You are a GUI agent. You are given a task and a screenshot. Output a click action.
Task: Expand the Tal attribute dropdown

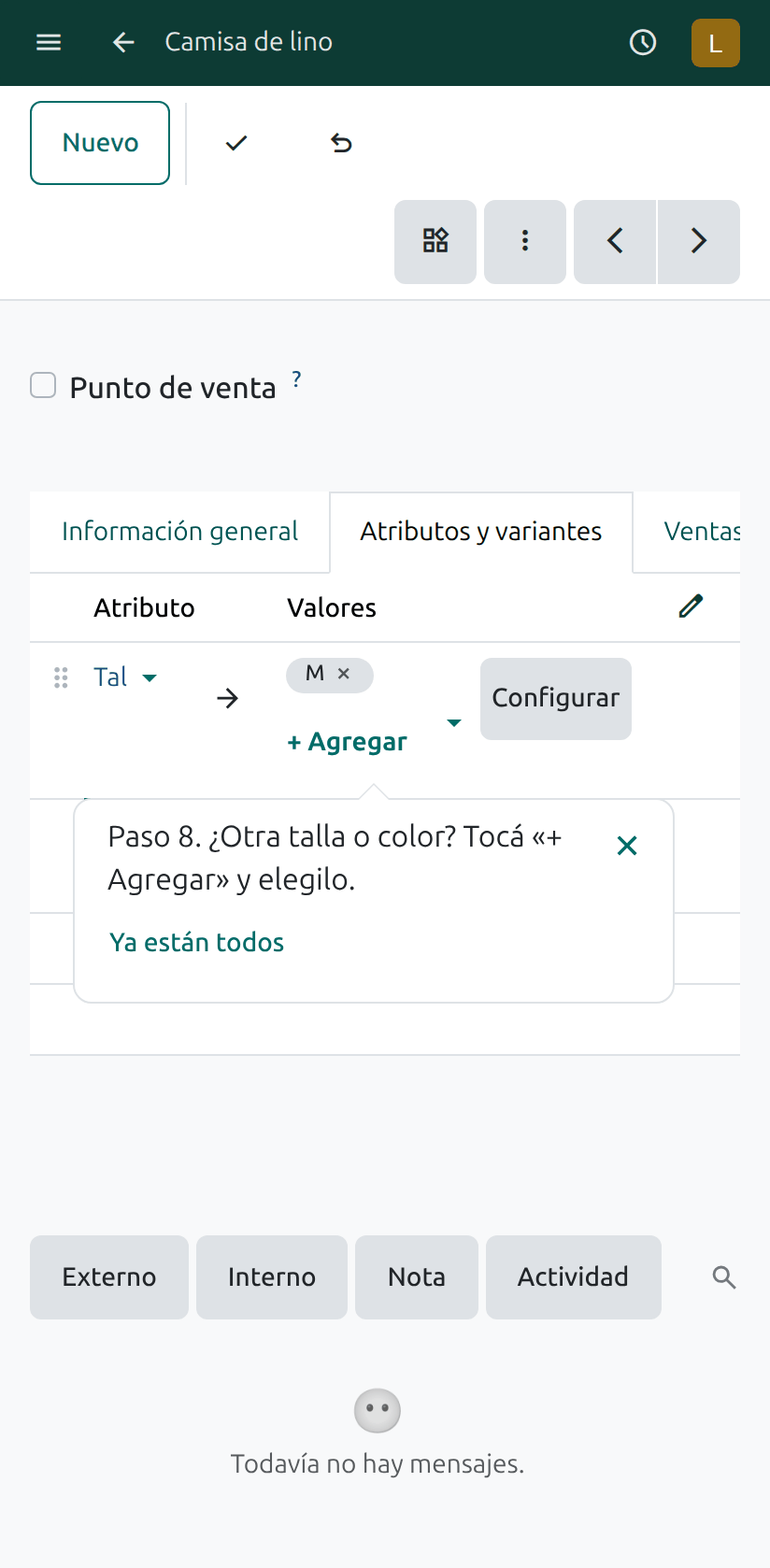[150, 677]
